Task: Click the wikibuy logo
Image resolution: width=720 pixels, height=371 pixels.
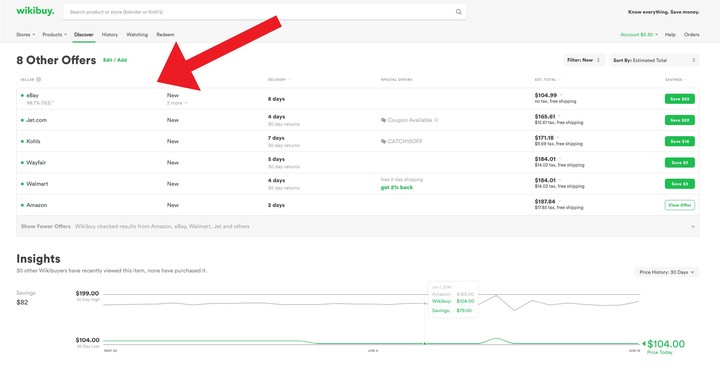Action: click(x=35, y=11)
